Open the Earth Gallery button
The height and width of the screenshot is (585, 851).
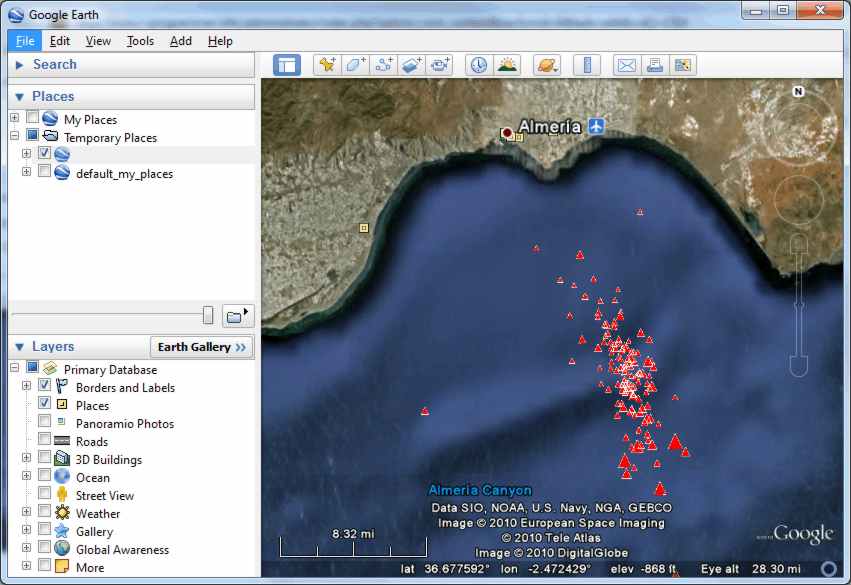tap(201, 347)
